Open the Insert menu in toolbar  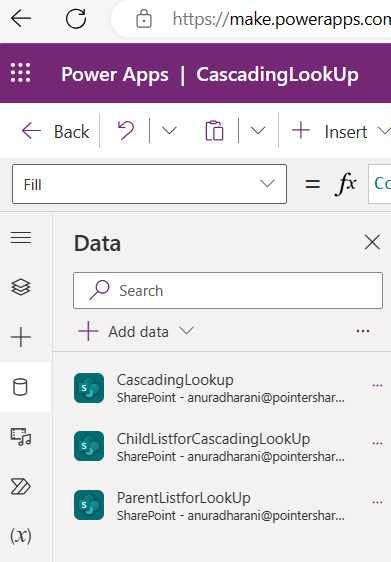point(340,131)
